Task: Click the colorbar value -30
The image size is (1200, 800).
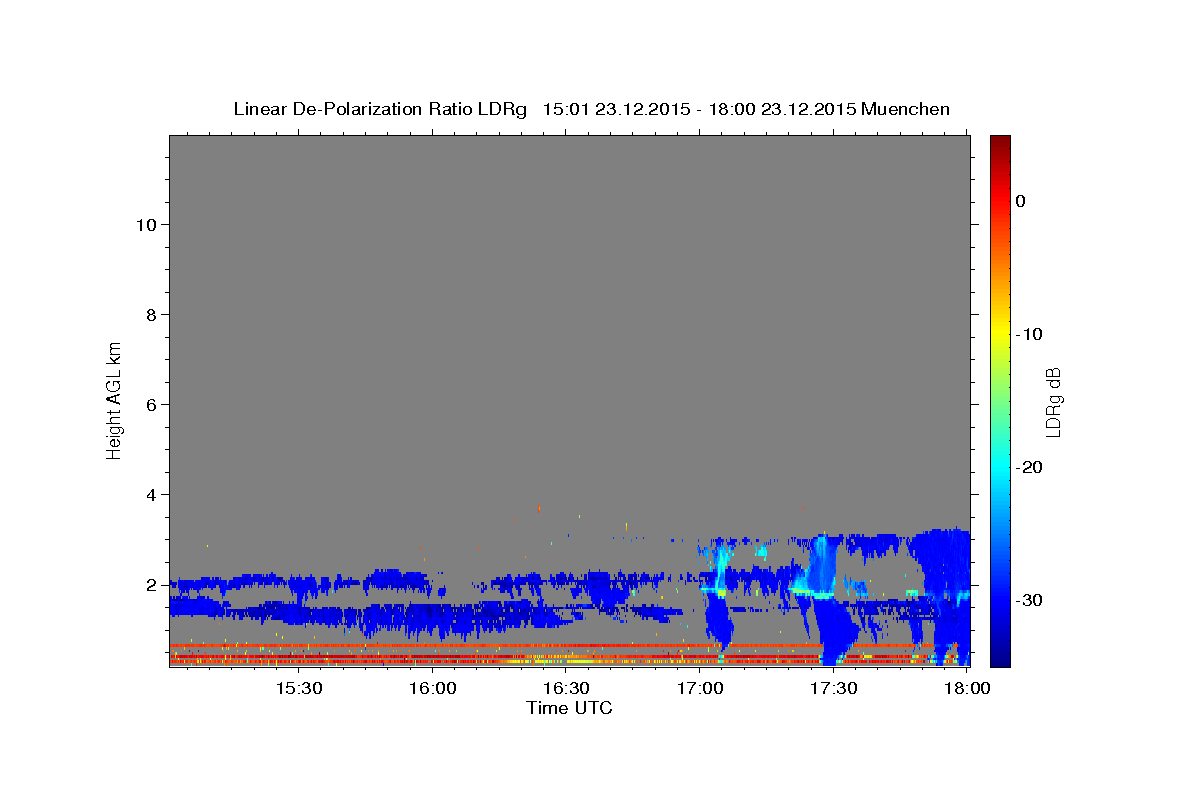Action: coord(1031,600)
